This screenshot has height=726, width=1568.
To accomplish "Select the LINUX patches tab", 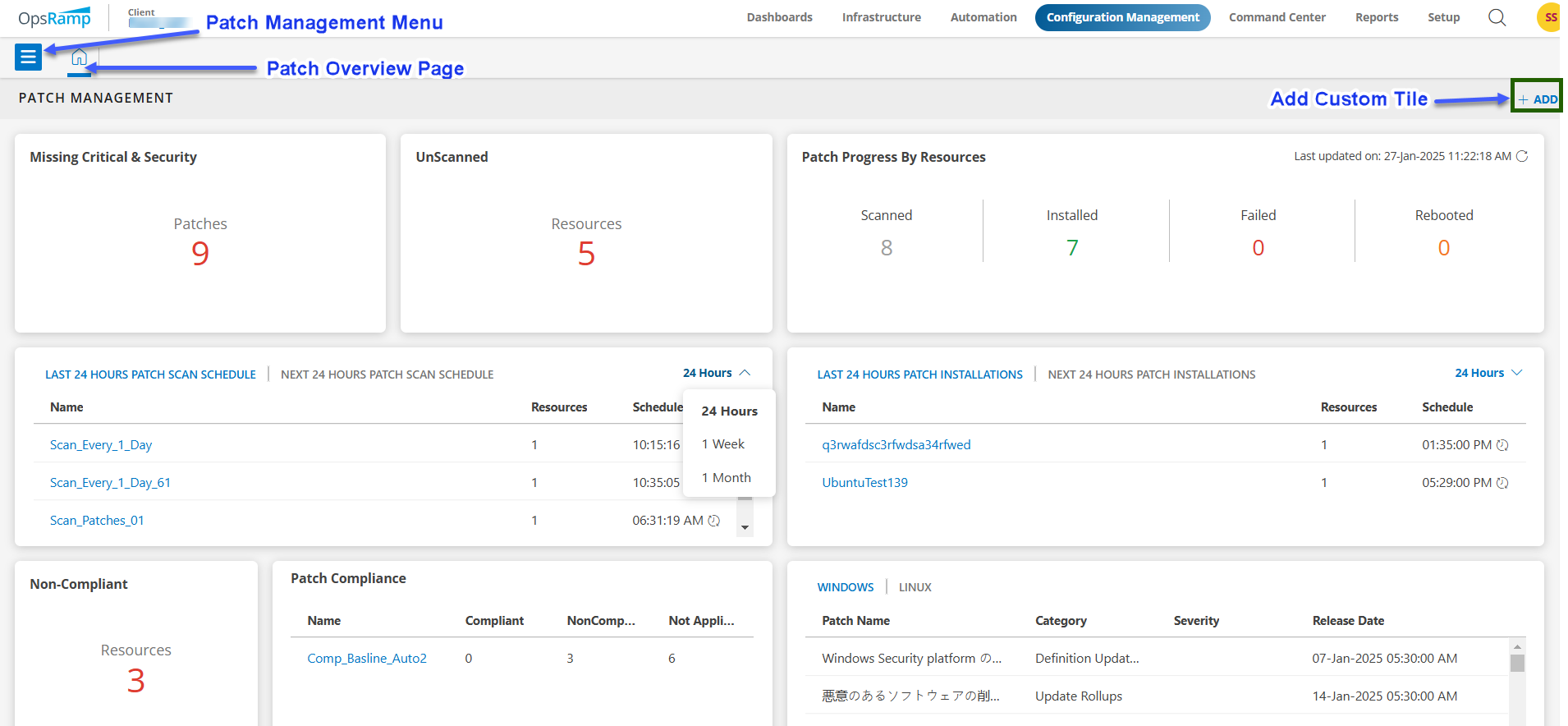I will [915, 587].
